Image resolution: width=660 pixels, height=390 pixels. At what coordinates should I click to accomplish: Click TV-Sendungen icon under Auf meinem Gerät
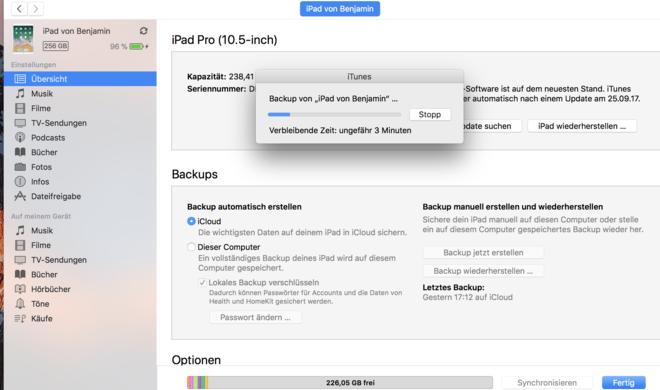point(20,260)
